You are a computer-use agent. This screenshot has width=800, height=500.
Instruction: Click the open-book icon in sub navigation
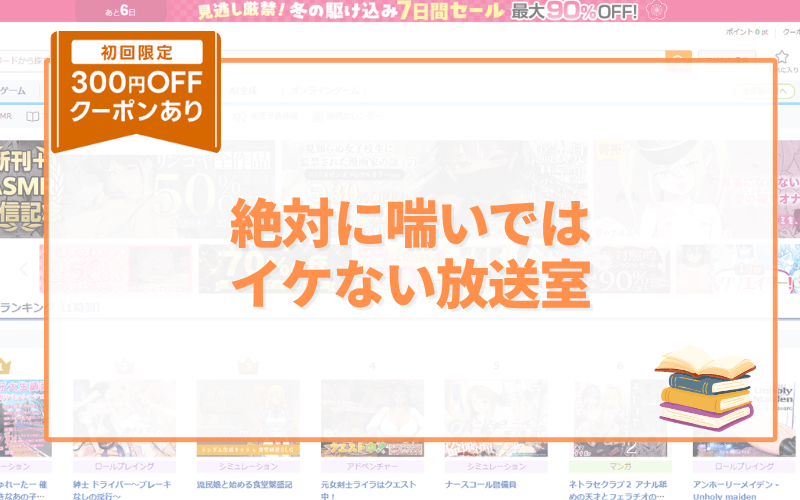(x=33, y=116)
